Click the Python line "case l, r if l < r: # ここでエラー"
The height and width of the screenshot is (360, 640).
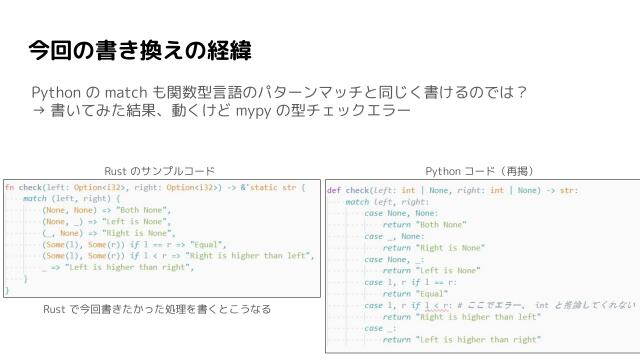500,305
